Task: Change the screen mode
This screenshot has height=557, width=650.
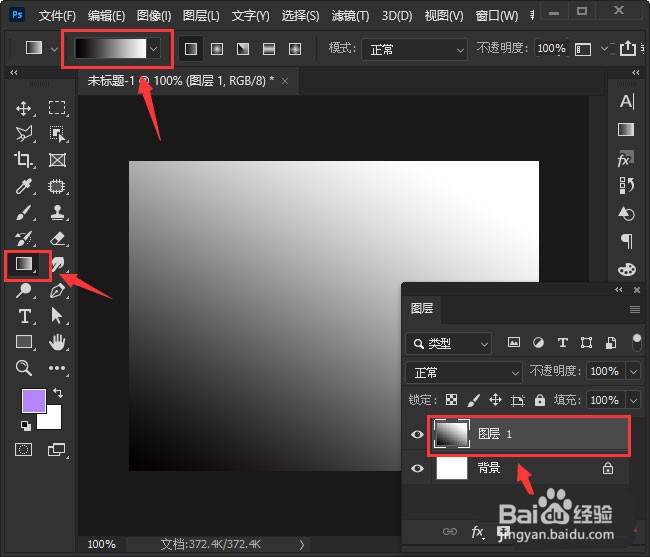Action: click(56, 449)
